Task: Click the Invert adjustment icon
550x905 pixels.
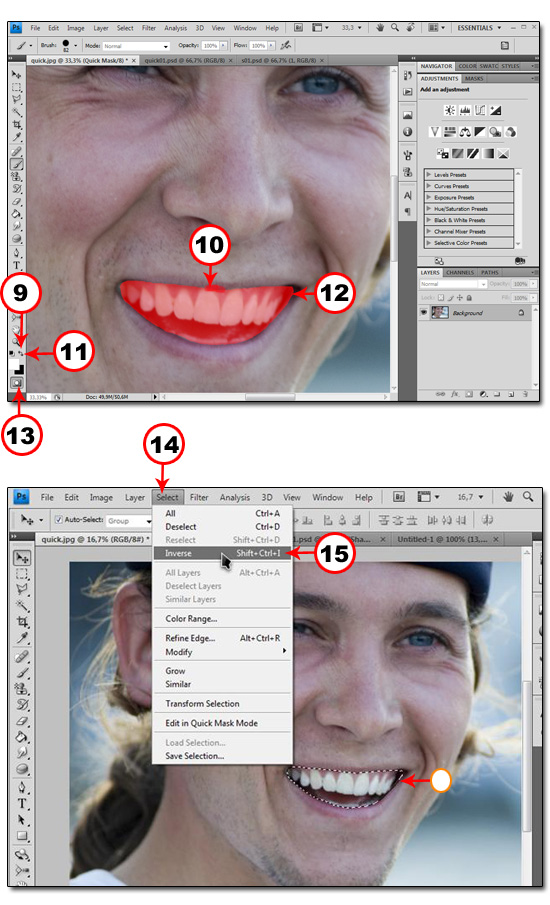Action: [x=443, y=154]
